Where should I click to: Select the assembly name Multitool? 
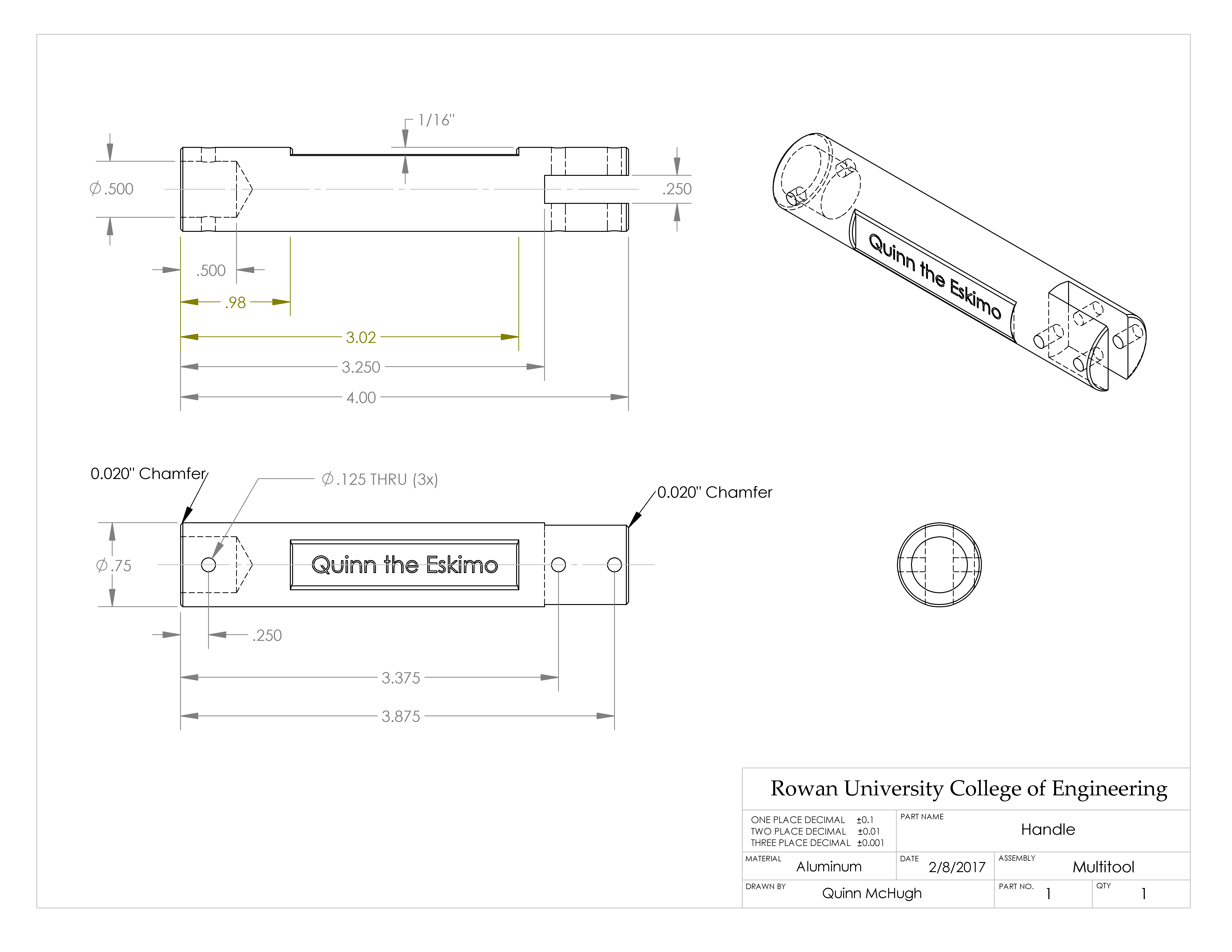(1103, 867)
